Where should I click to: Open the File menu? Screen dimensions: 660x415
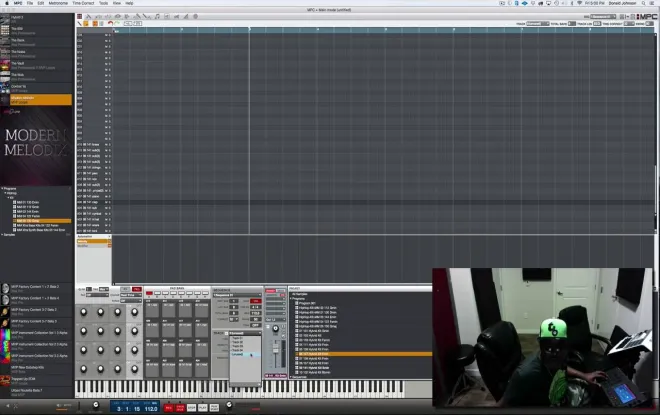(30, 3)
